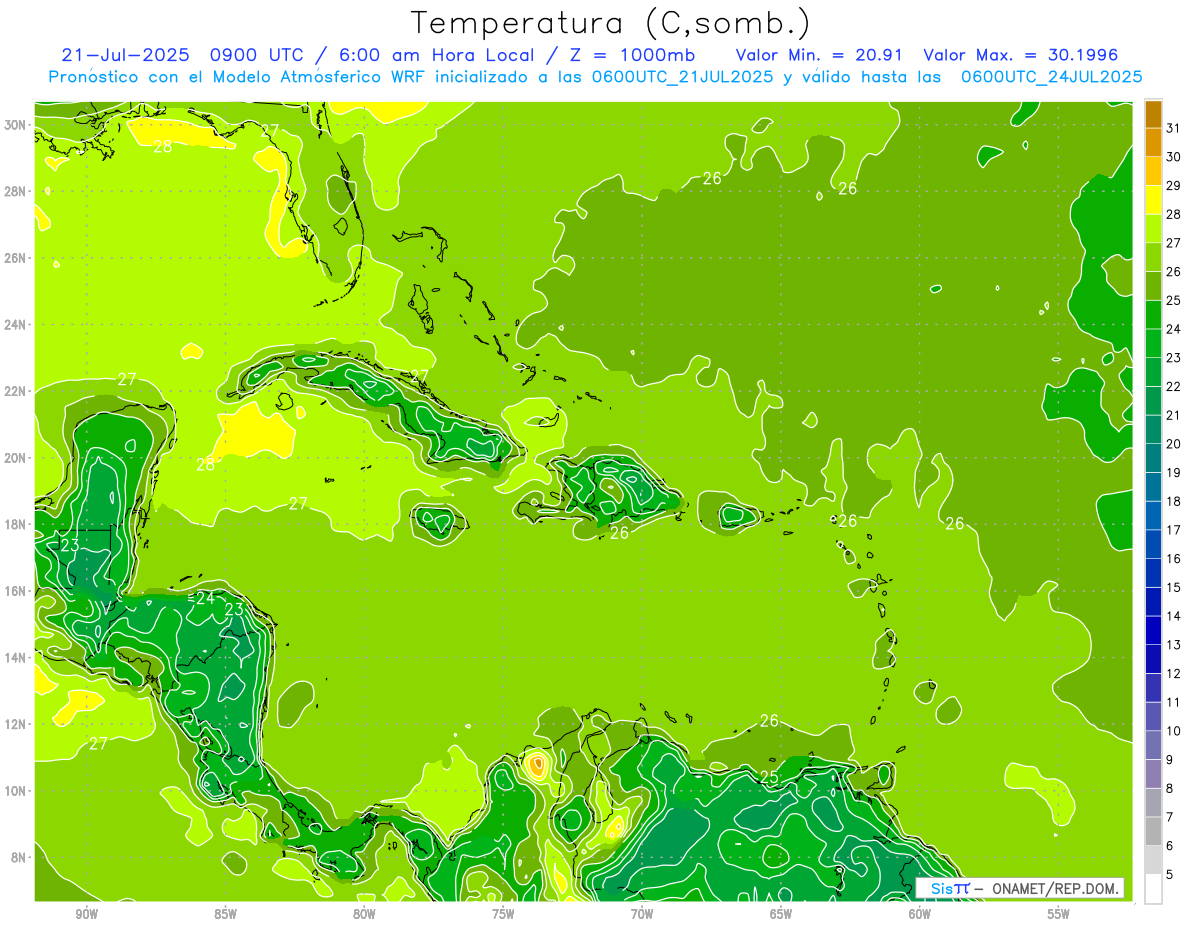1200x927 pixels.
Task: Click the legend value 15
Action: [1174, 587]
